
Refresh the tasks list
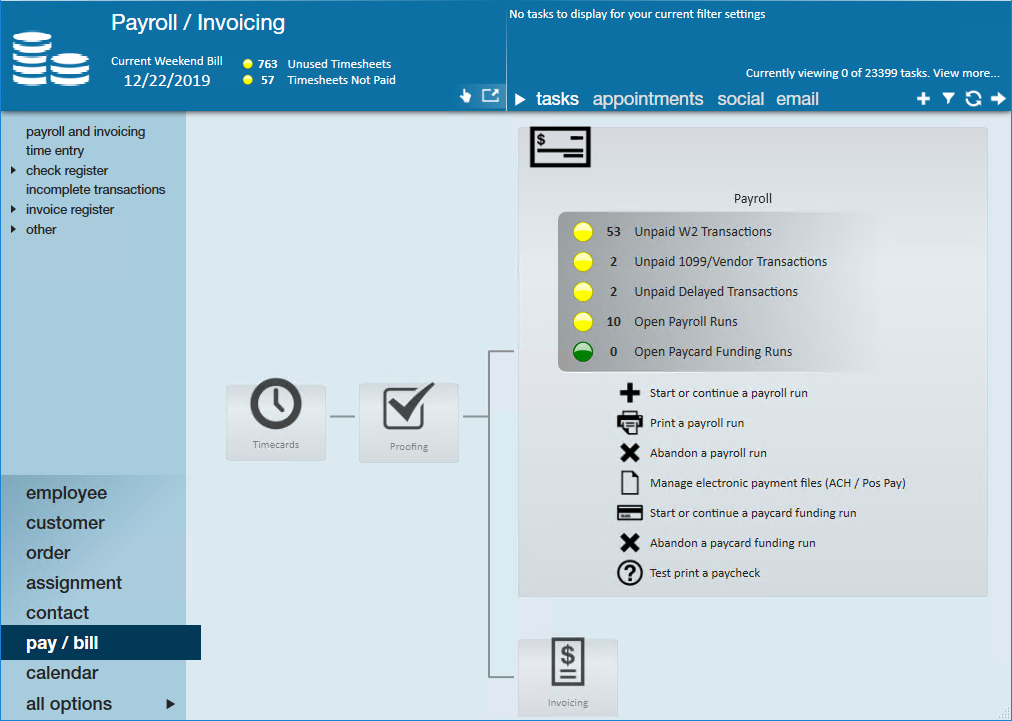pos(973,99)
